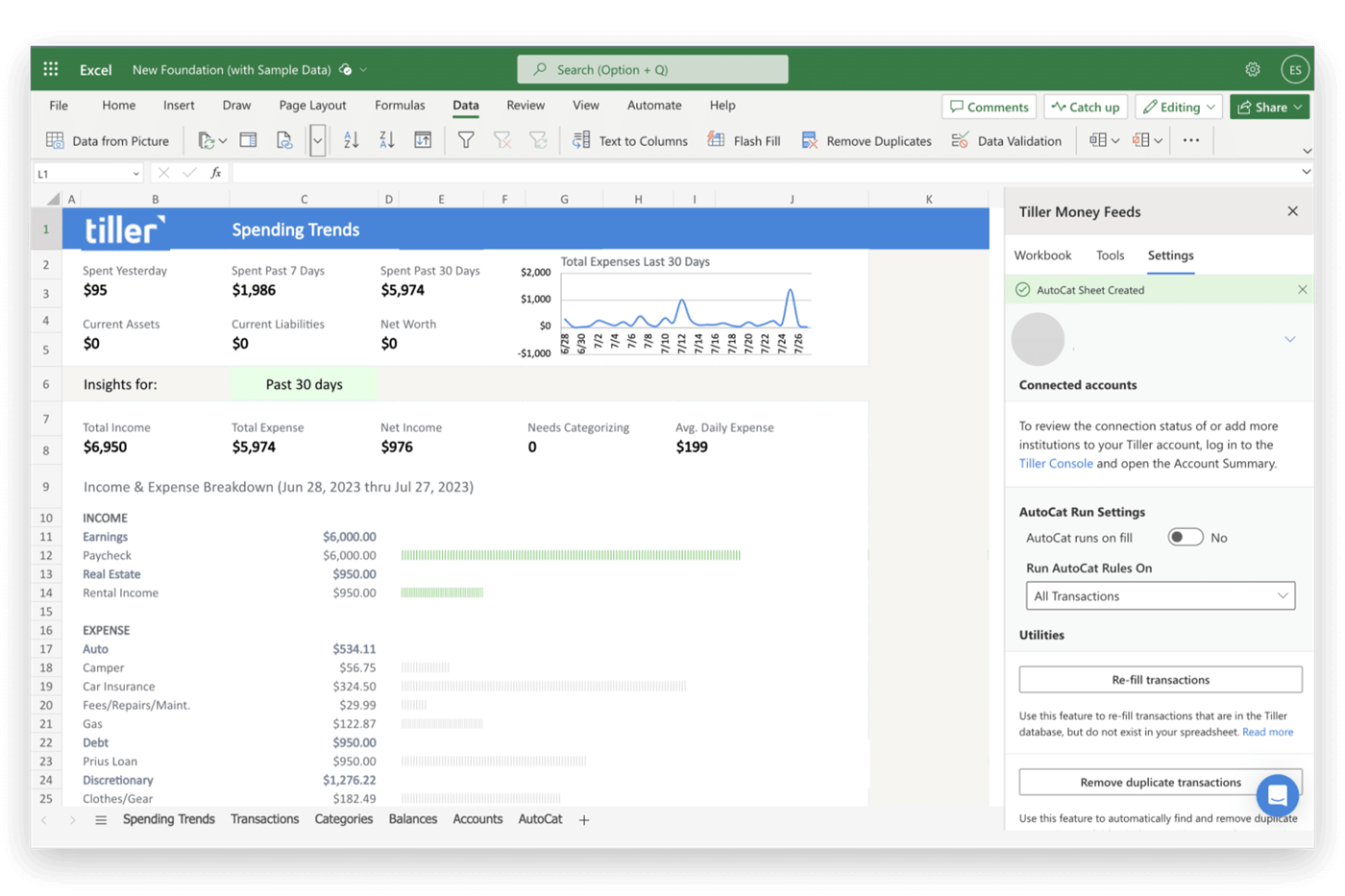1345x896 pixels.
Task: Open the Share dropdown button
Action: tap(1270, 107)
